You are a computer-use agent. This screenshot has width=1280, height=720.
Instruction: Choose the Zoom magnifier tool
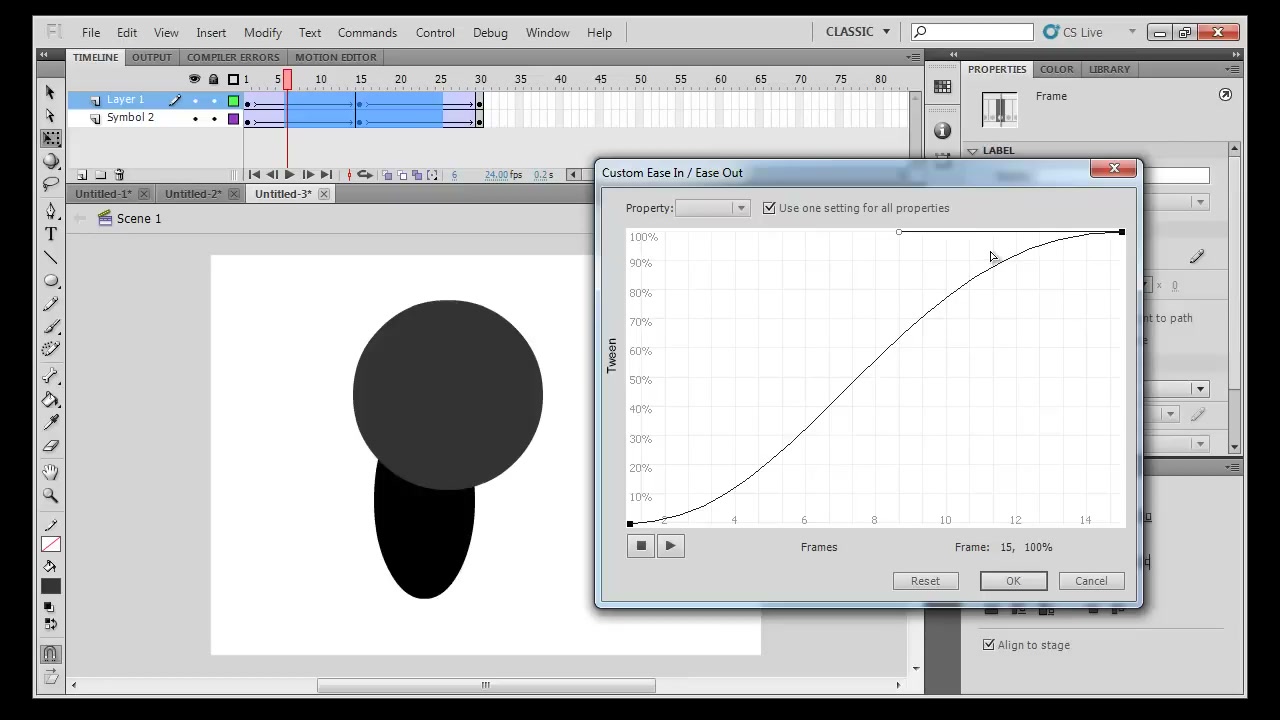click(51, 495)
